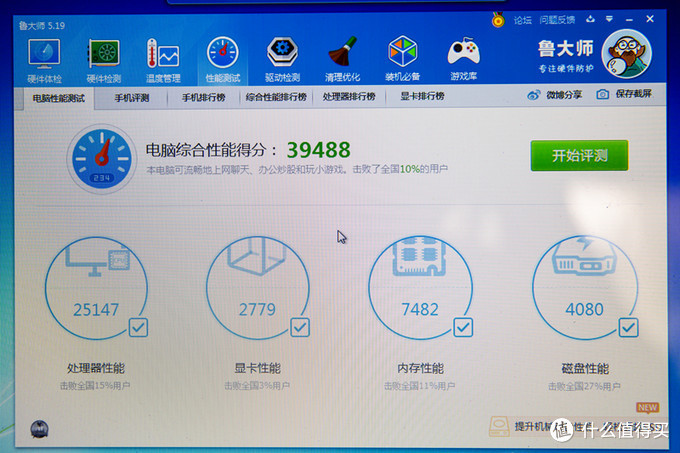Click the 处理器性能 label
The height and width of the screenshot is (453, 680).
point(96,368)
